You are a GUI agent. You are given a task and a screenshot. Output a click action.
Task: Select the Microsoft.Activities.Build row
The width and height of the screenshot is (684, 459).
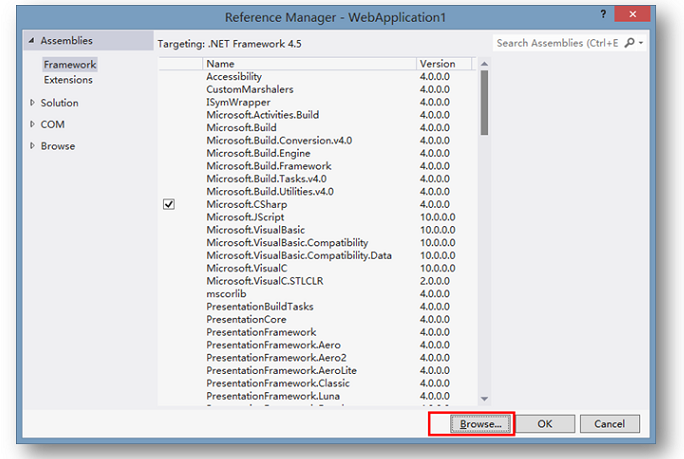click(318, 115)
